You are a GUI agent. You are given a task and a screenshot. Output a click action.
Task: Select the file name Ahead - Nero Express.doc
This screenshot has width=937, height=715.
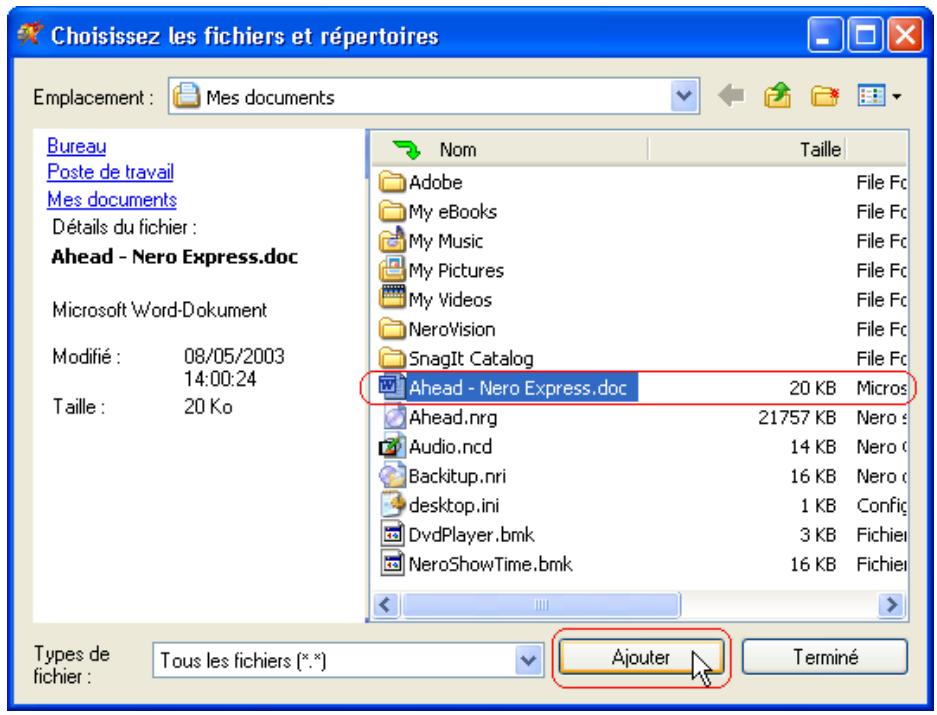[518, 388]
